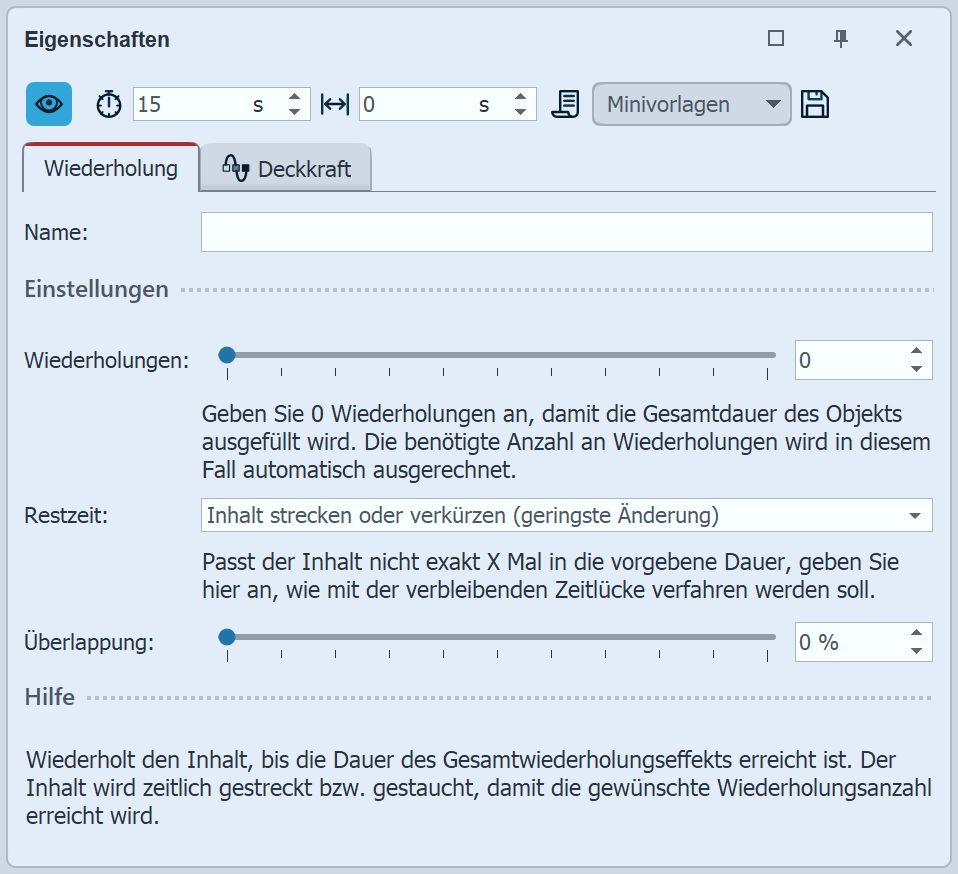Viewport: 958px width, 874px height.
Task: Click the Überlappung percent input field
Action: (x=848, y=642)
